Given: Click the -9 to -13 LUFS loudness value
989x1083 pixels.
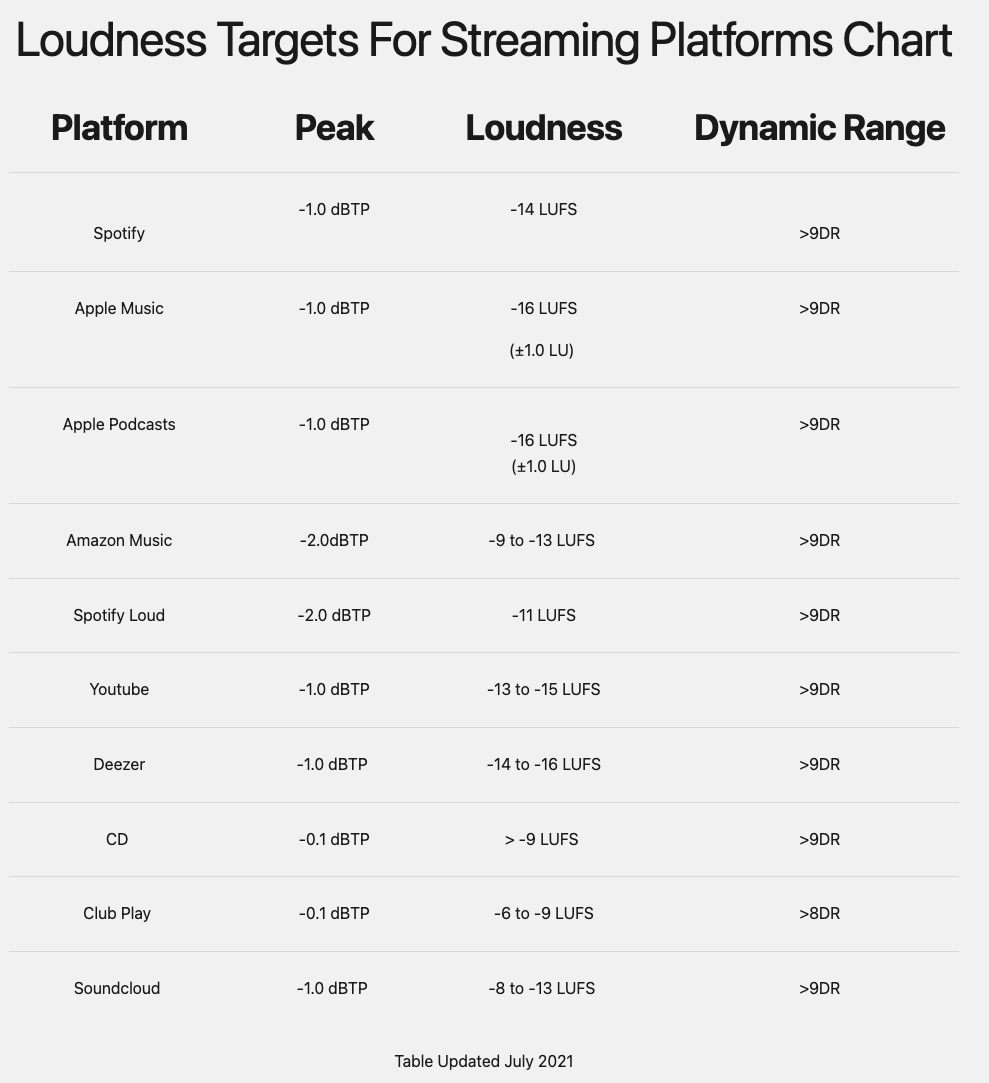Looking at the screenshot, I should 542,540.
